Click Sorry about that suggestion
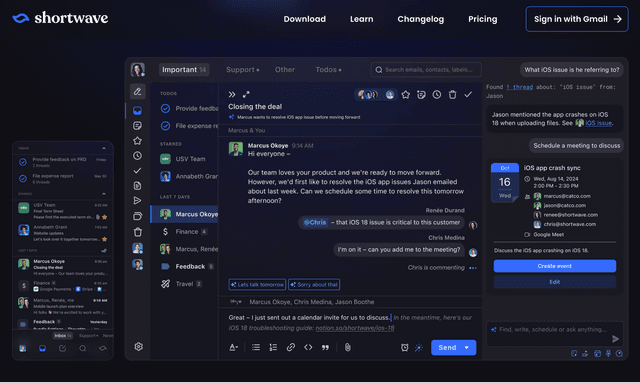640x383 pixels. tap(314, 285)
